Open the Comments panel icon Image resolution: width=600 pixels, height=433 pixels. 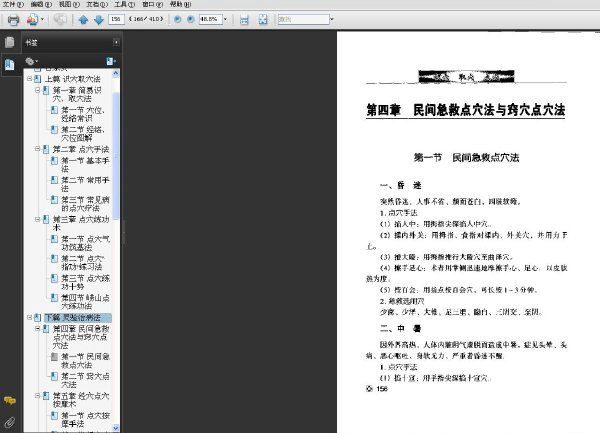[x=10, y=399]
